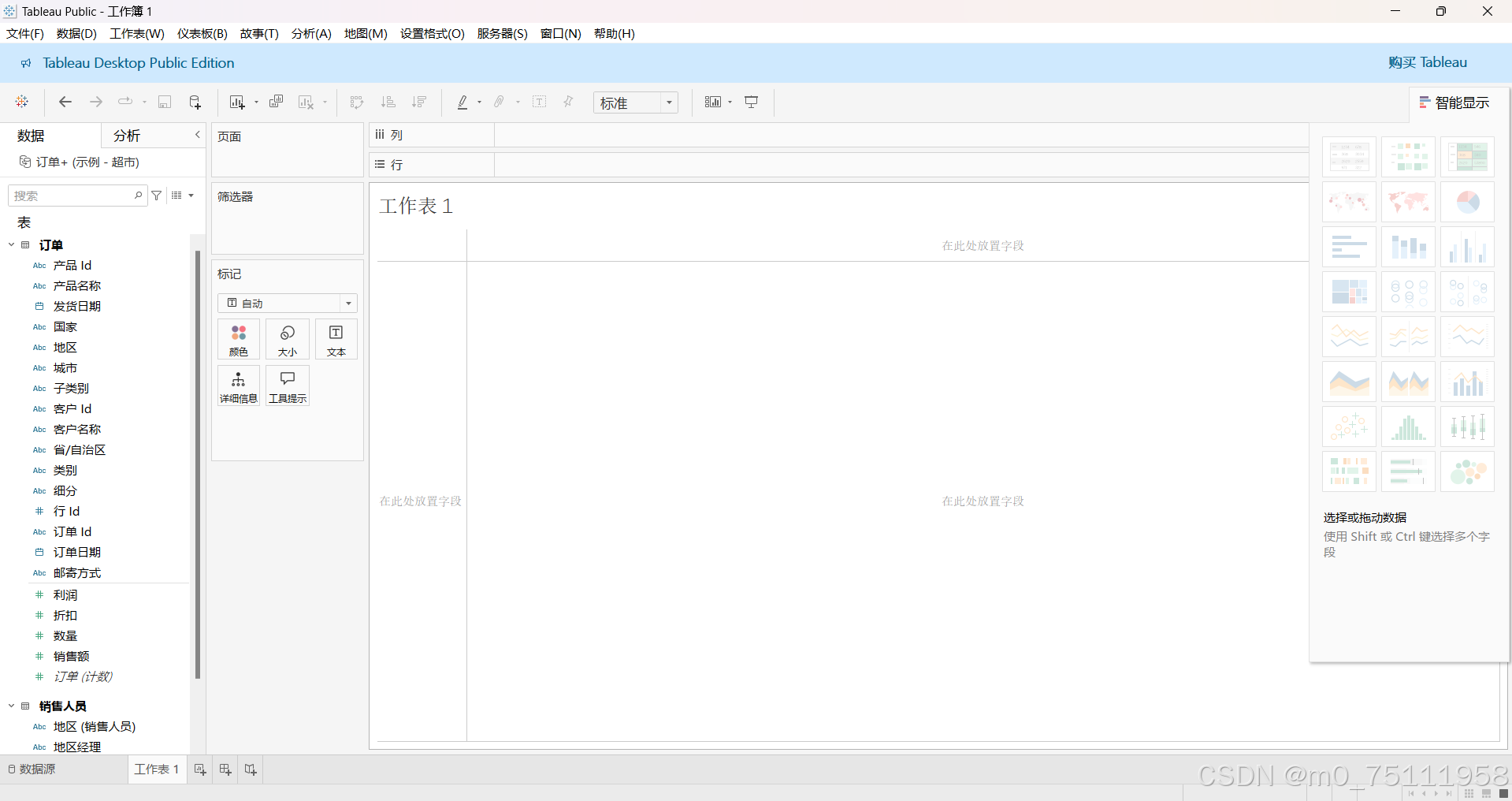Image resolution: width=1512 pixels, height=801 pixels.
Task: Select the 订单日期 date field
Action: coord(77,552)
